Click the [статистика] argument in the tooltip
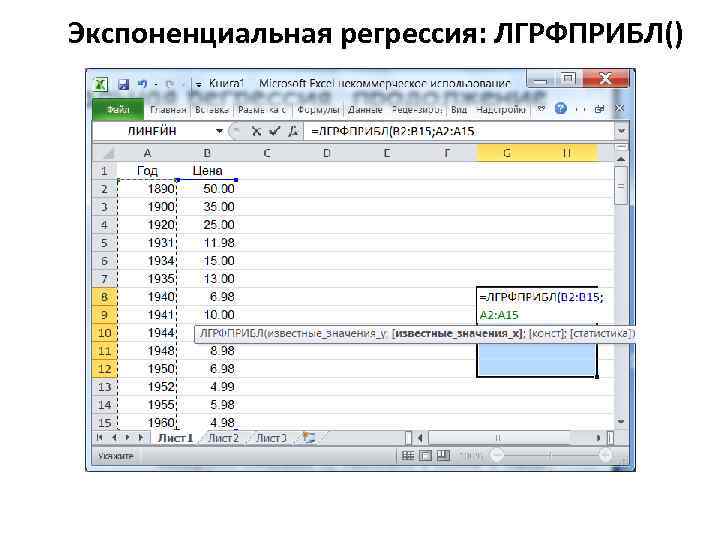 602,333
